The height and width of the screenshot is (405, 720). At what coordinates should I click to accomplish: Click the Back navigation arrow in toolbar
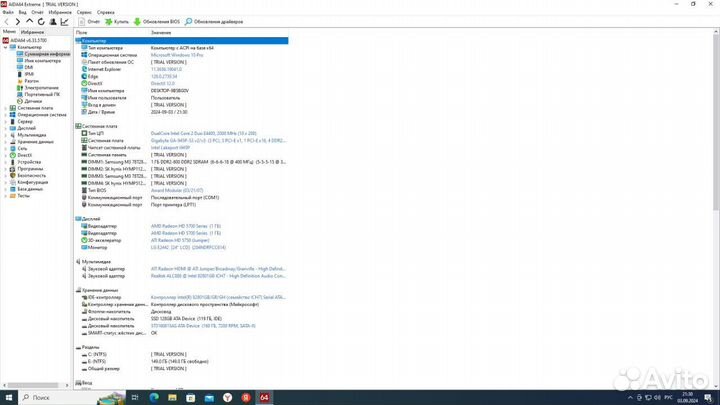6,20
